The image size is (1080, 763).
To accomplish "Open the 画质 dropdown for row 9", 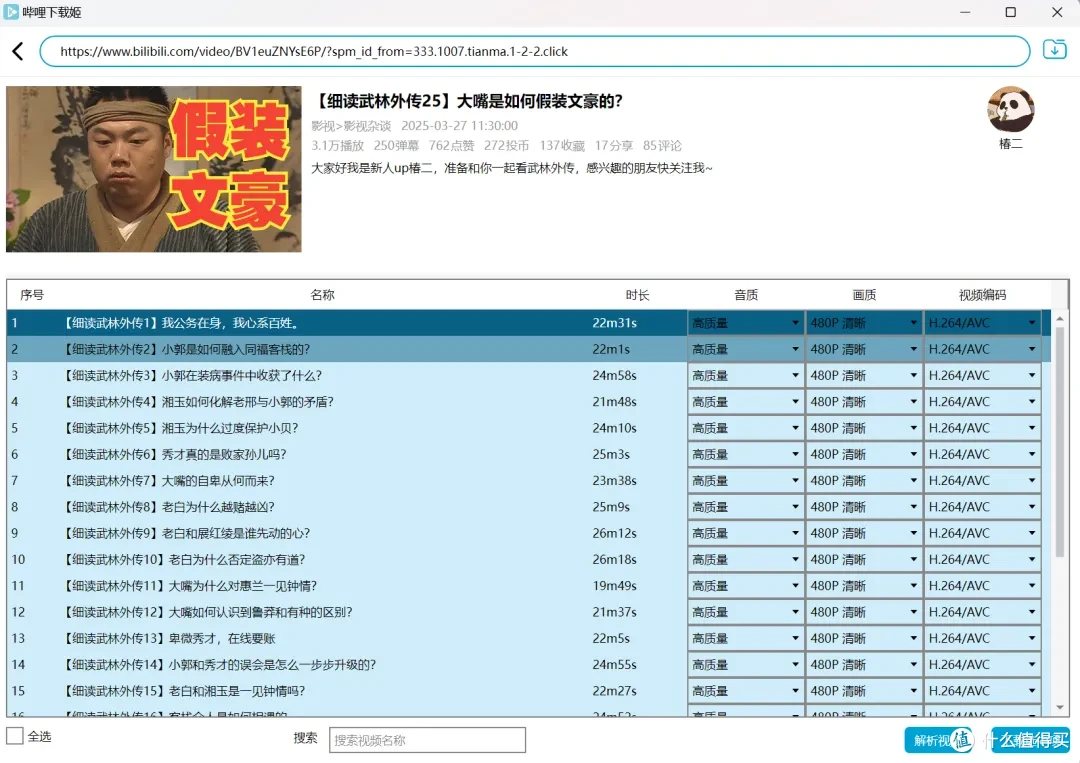I will [864, 533].
